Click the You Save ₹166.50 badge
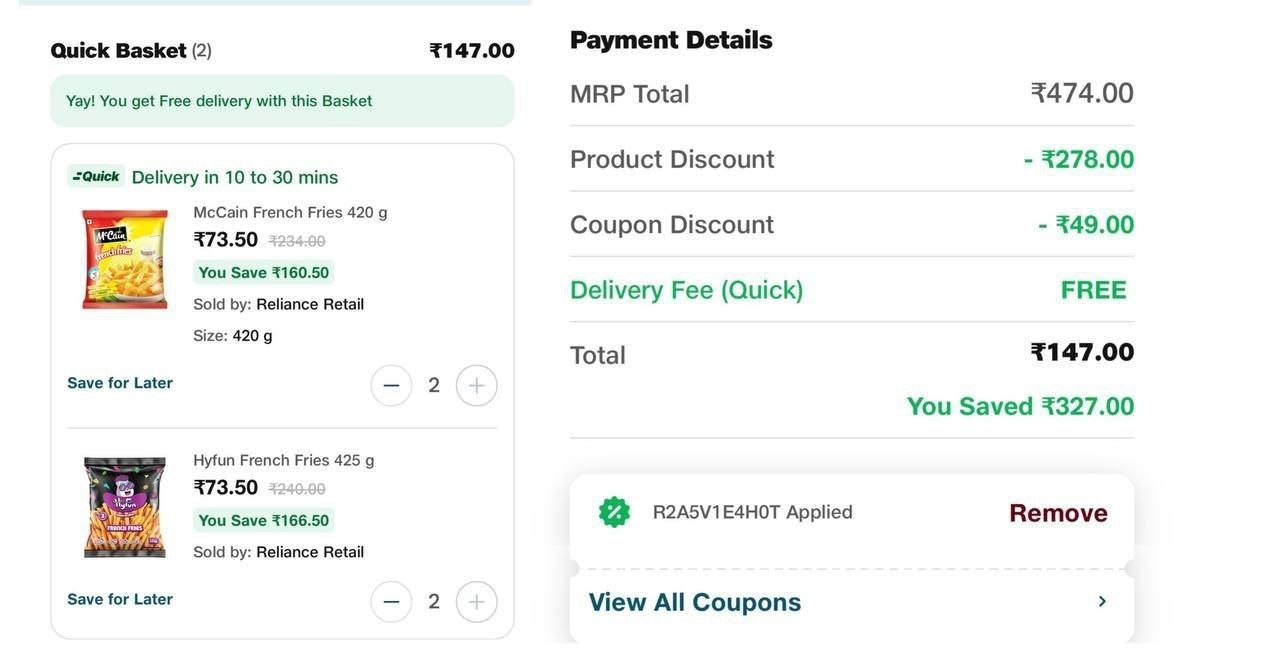The height and width of the screenshot is (660, 1280). [264, 520]
